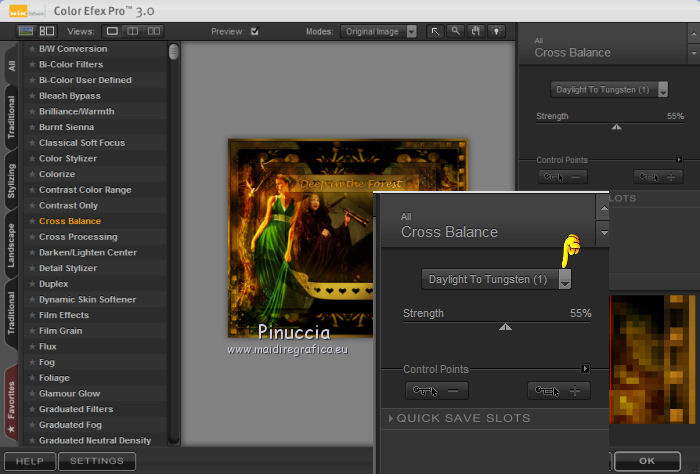Click Strength slider handle in top-right panel
The width and height of the screenshot is (700, 474).
click(617, 127)
